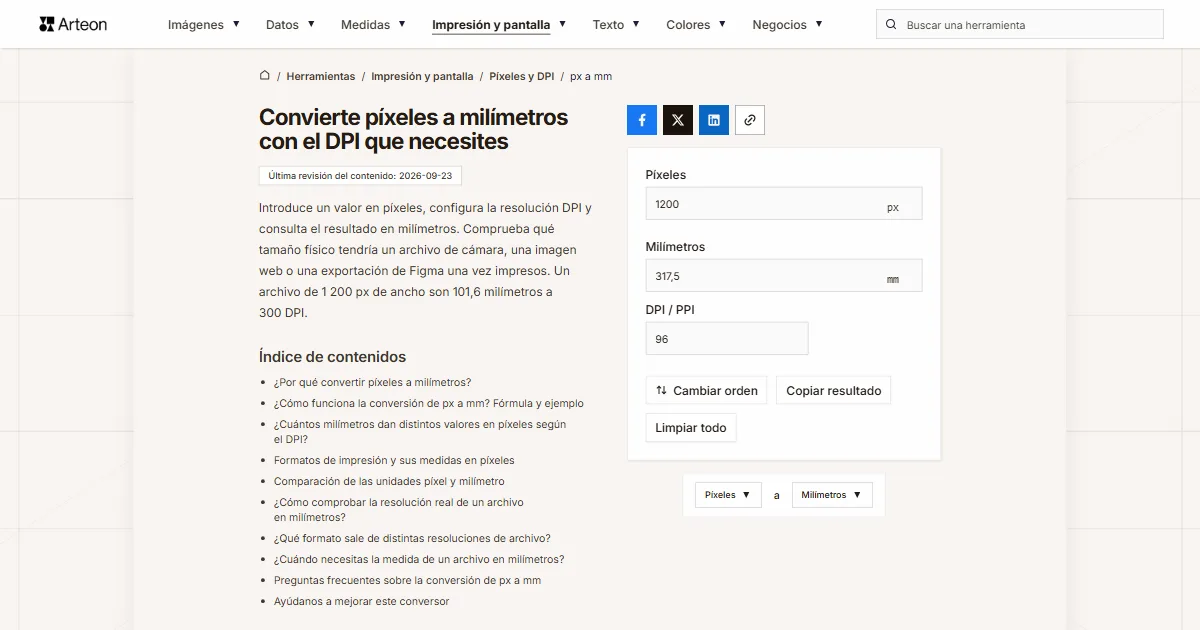
Task: Click the Última revisión del contenido date
Action: point(360,175)
